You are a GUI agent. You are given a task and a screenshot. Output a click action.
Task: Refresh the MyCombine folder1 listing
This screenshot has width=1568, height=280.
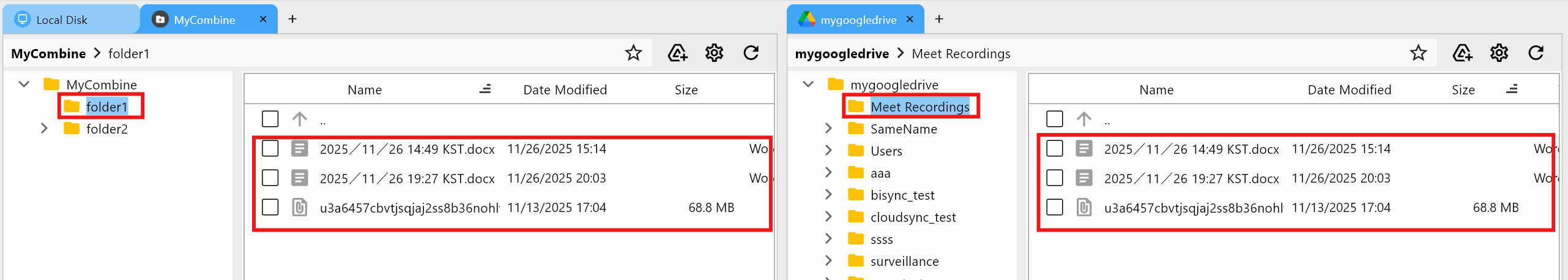(x=751, y=53)
